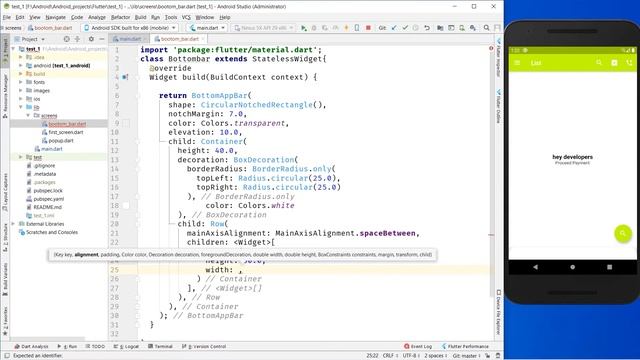The image size is (640, 360).
Task: Open the Project view mode dropdown
Action: 29,39
